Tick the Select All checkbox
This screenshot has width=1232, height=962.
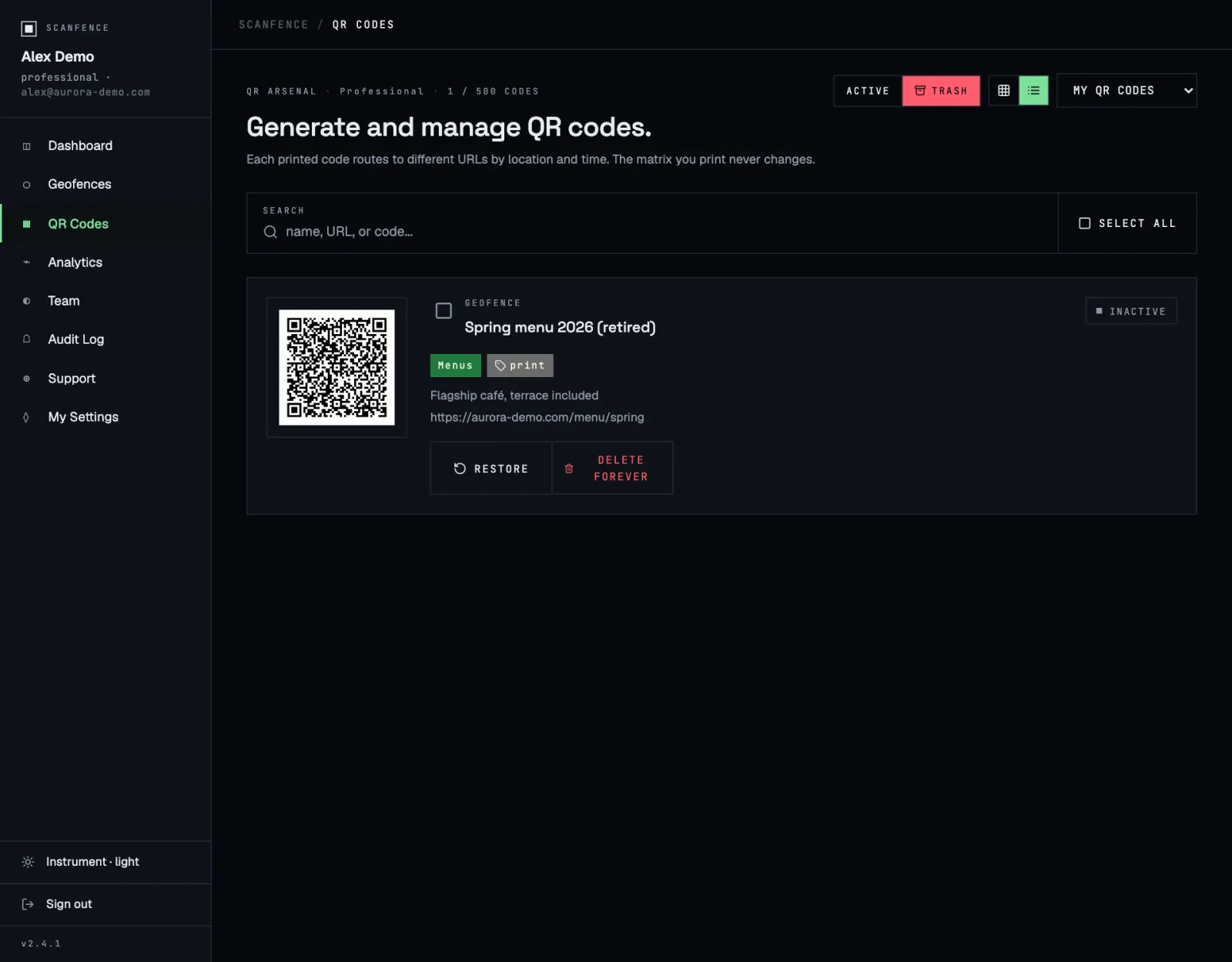point(1084,223)
